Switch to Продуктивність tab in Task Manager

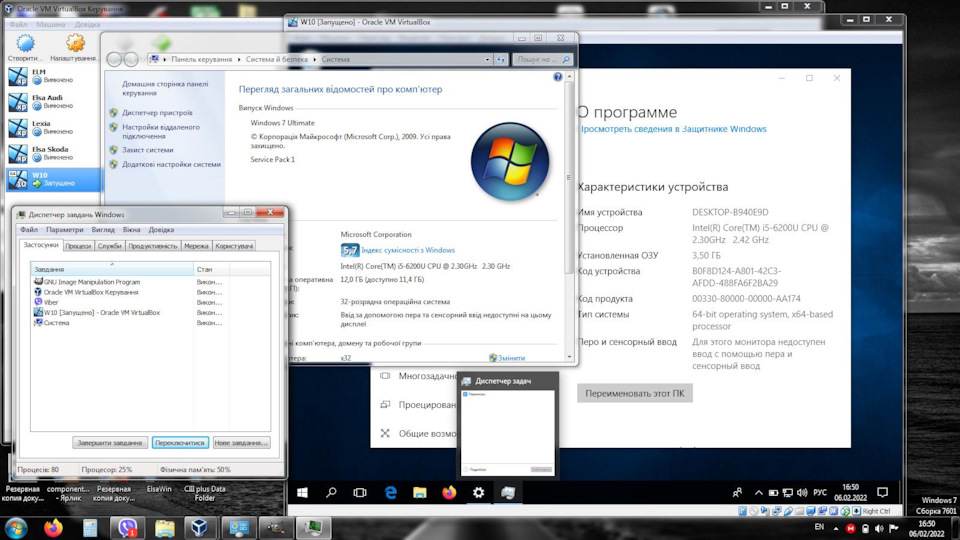(x=152, y=246)
